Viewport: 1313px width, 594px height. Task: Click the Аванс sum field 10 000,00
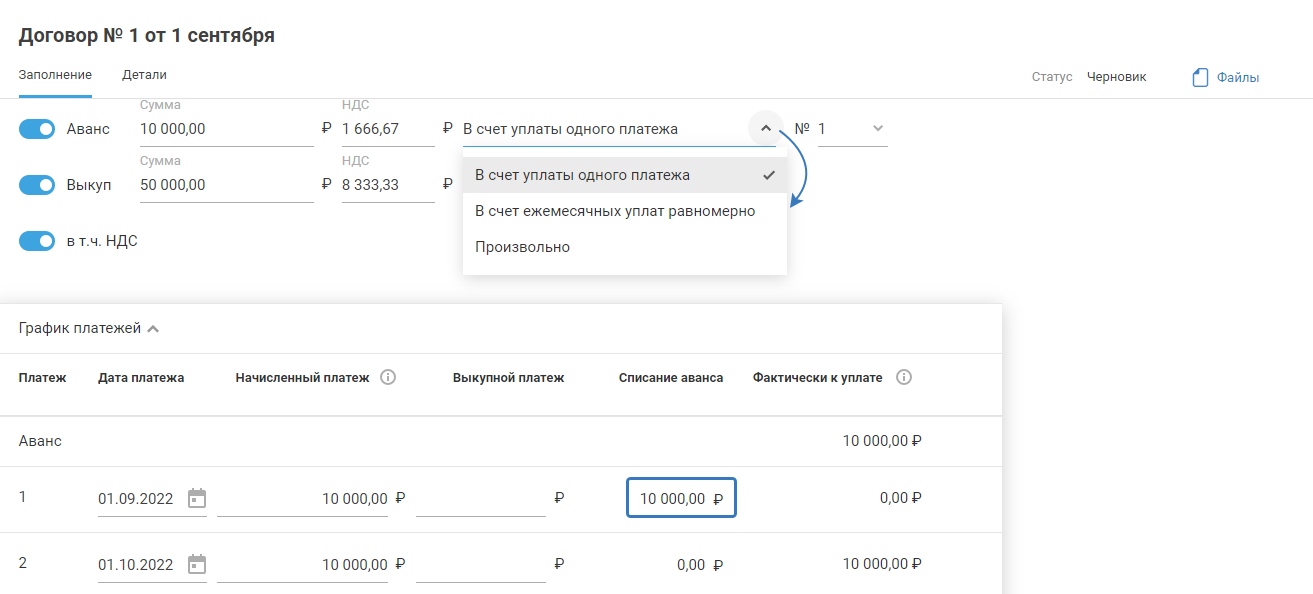pos(226,129)
